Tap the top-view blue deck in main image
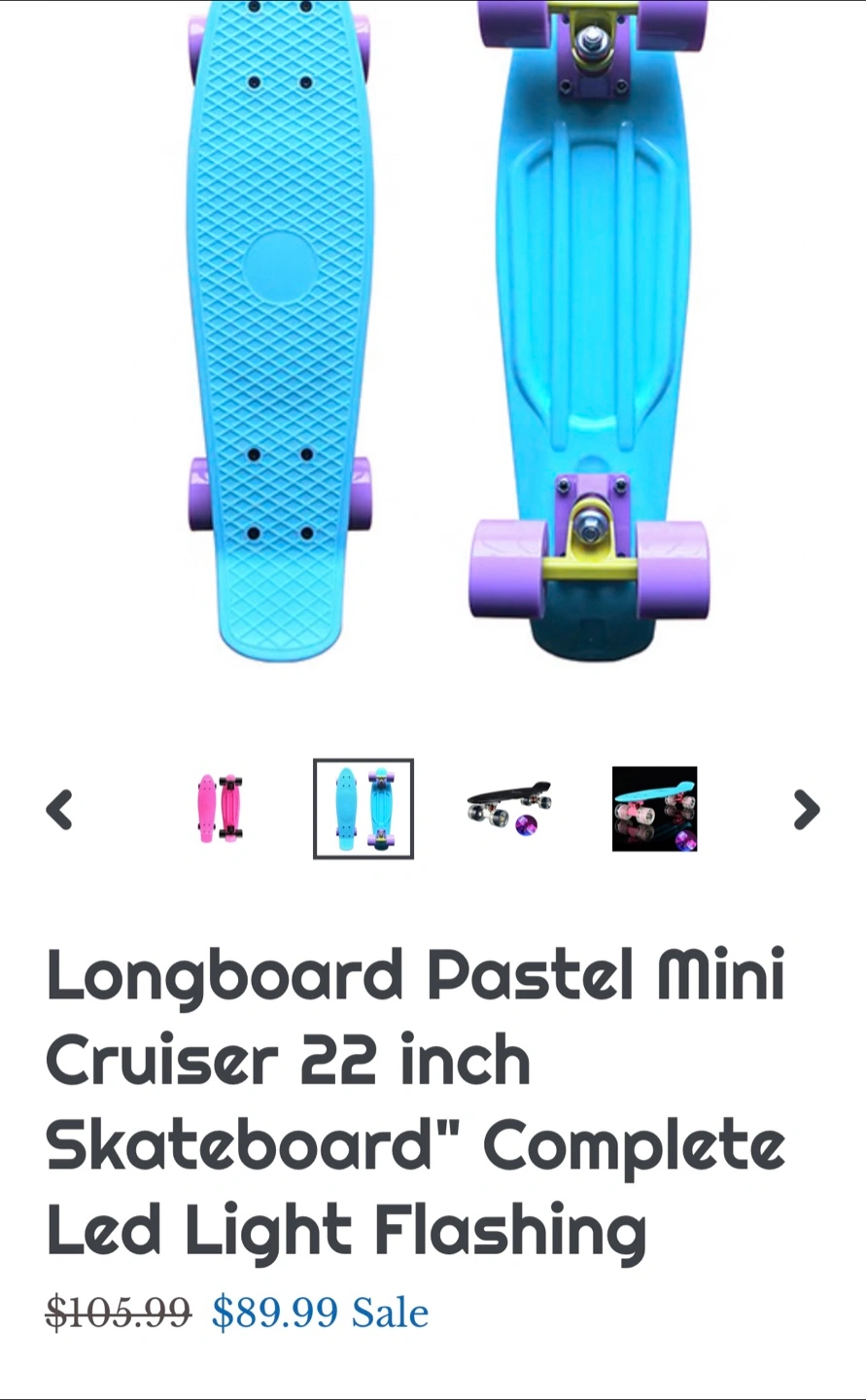Image resolution: width=866 pixels, height=1400 pixels. 280,331
